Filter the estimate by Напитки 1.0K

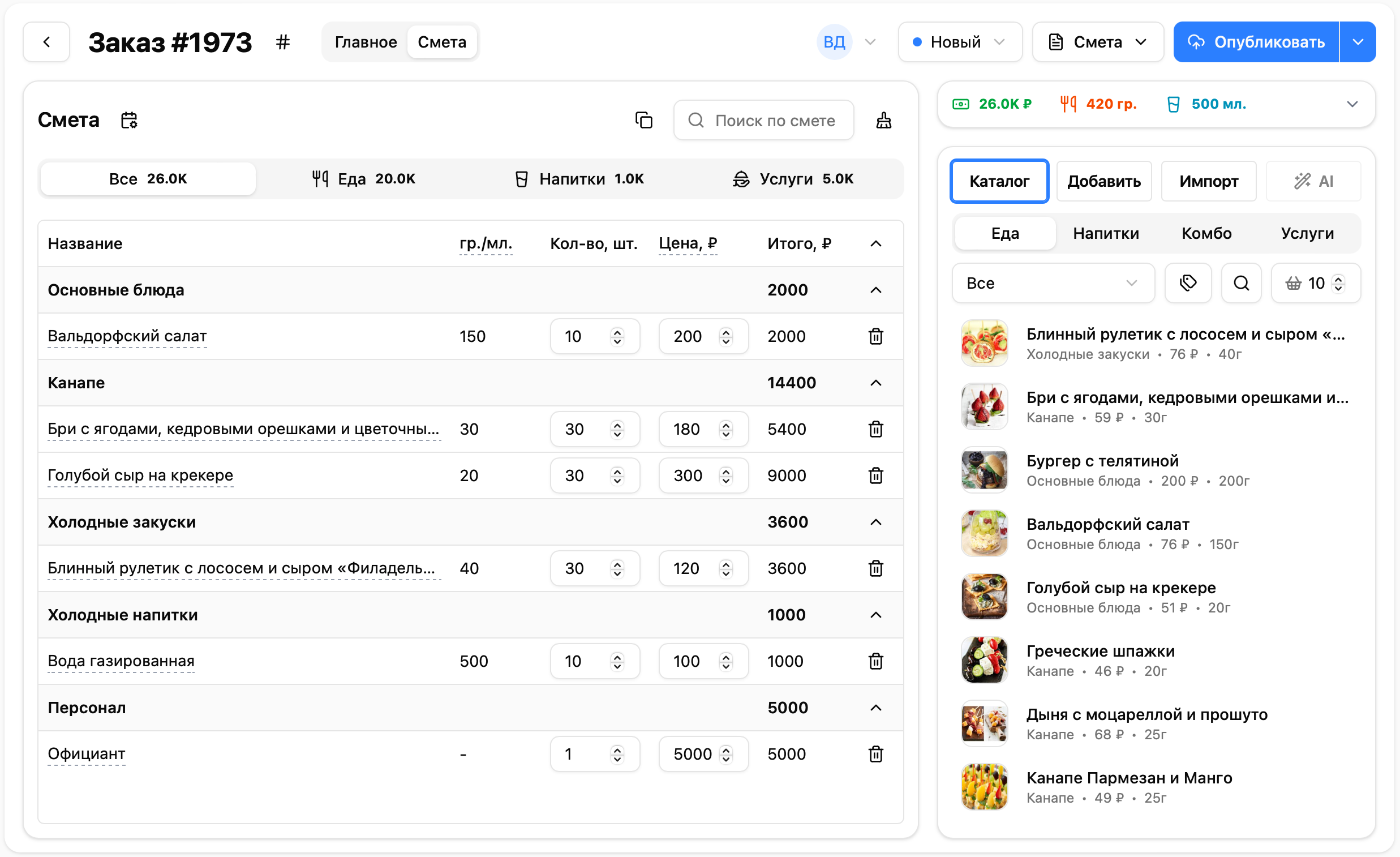pos(579,179)
